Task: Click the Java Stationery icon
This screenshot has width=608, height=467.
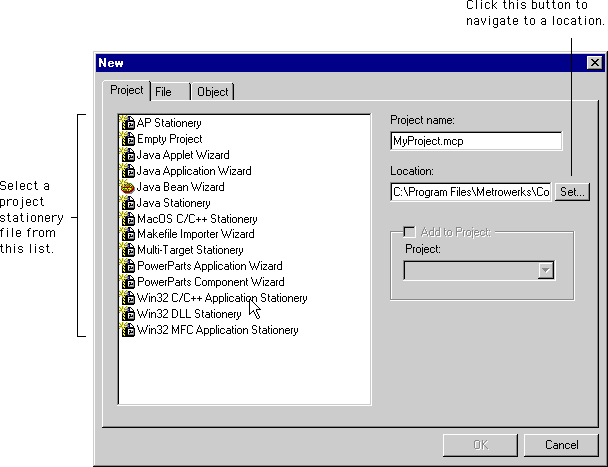Action: tap(127, 203)
